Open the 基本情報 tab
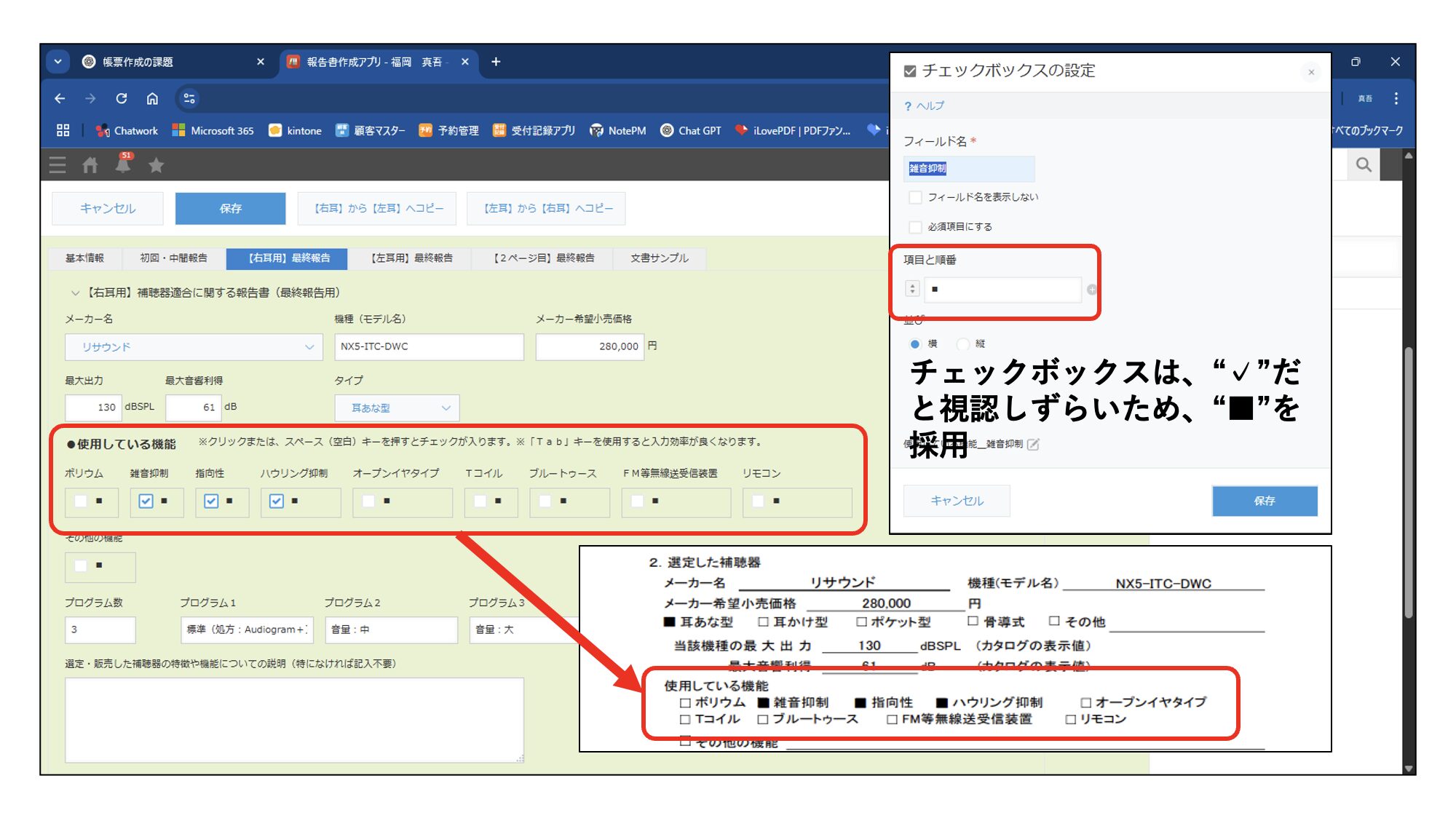The width and height of the screenshot is (1456, 818). [84, 258]
